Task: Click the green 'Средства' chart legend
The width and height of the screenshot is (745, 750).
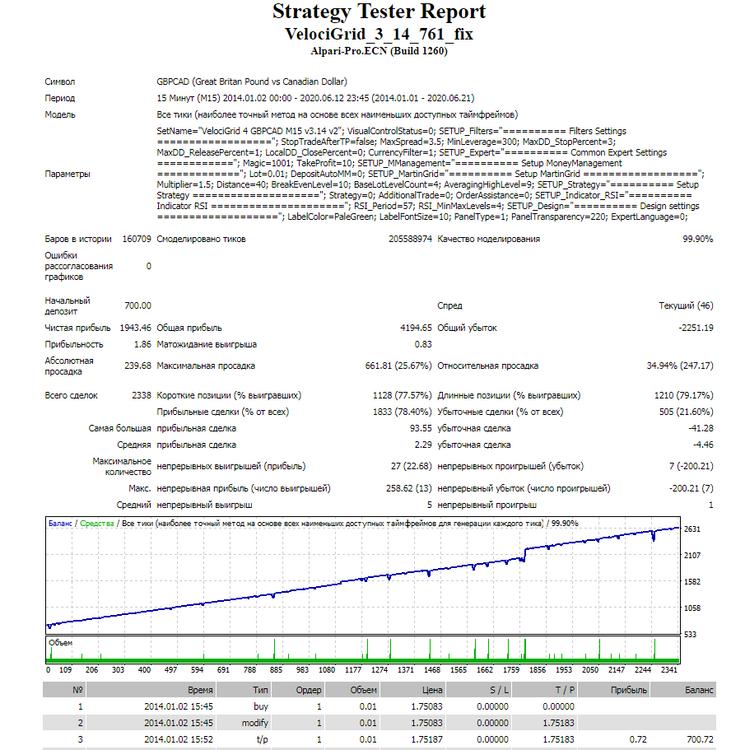Action: [97, 524]
